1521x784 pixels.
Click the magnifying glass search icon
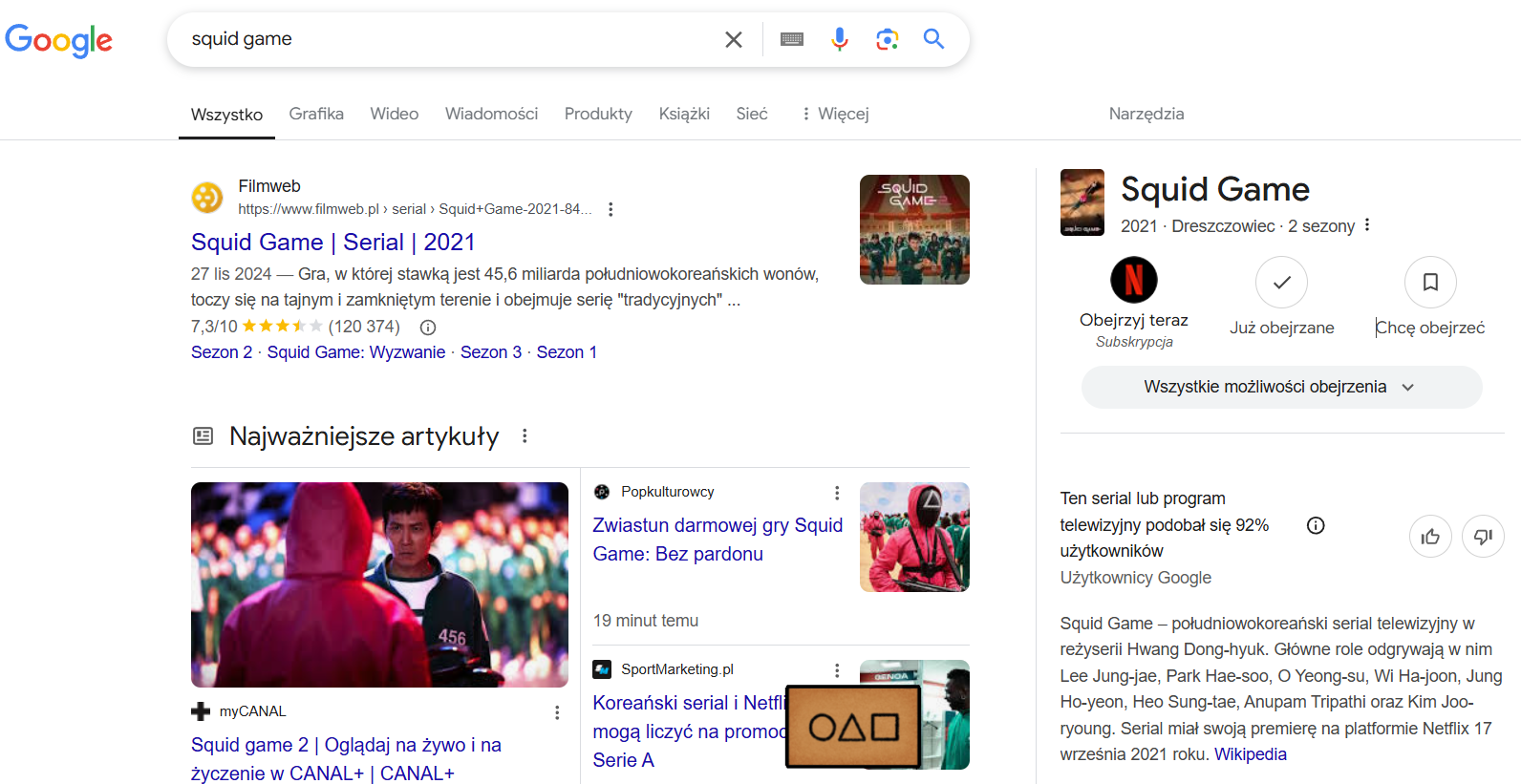933,39
